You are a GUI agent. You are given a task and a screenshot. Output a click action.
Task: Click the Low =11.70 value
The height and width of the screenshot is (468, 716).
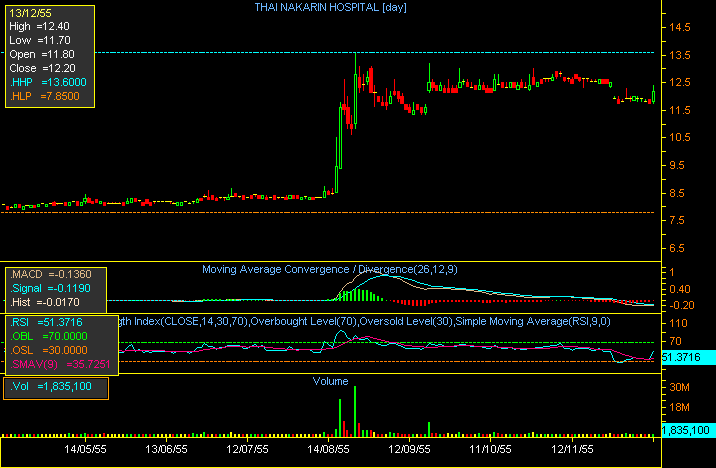coord(40,40)
